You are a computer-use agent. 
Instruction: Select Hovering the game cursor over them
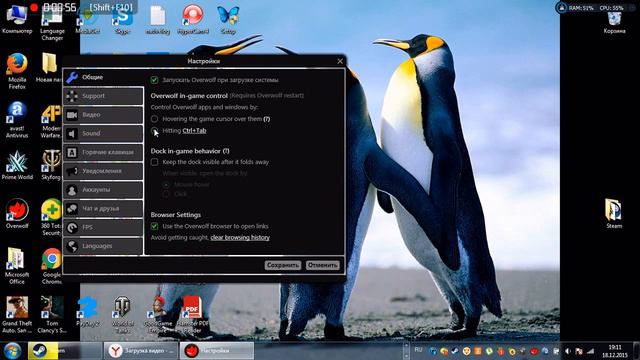[154, 119]
